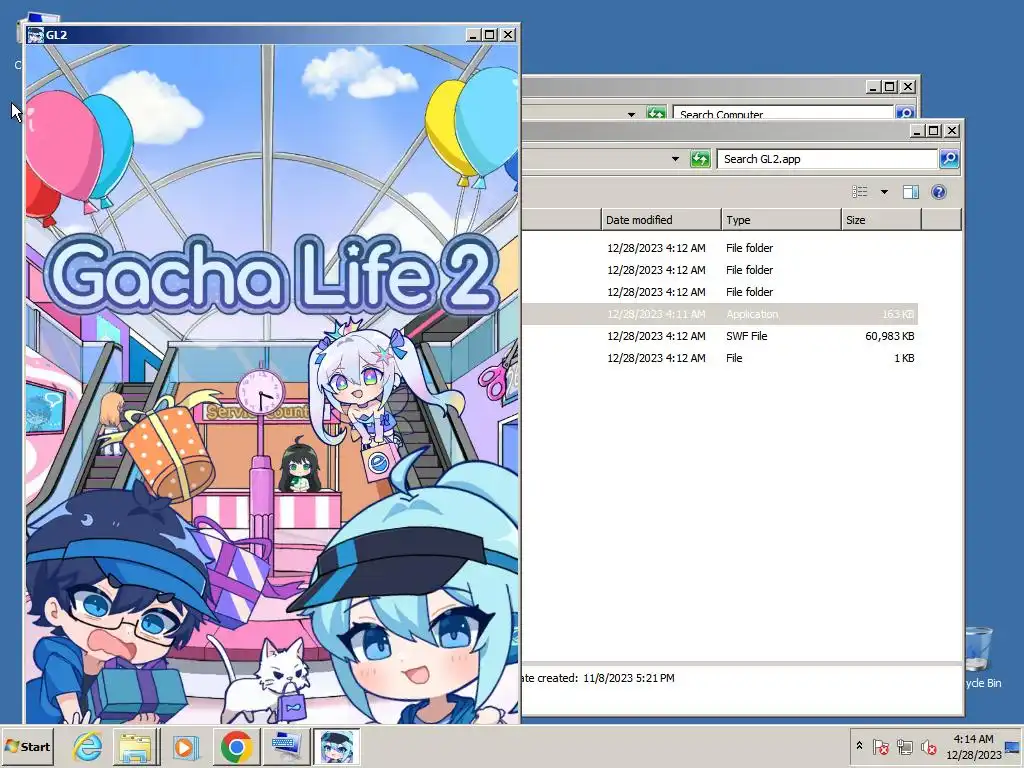Change the view using the views icon
Viewport: 1024px width, 768px height.
point(859,191)
